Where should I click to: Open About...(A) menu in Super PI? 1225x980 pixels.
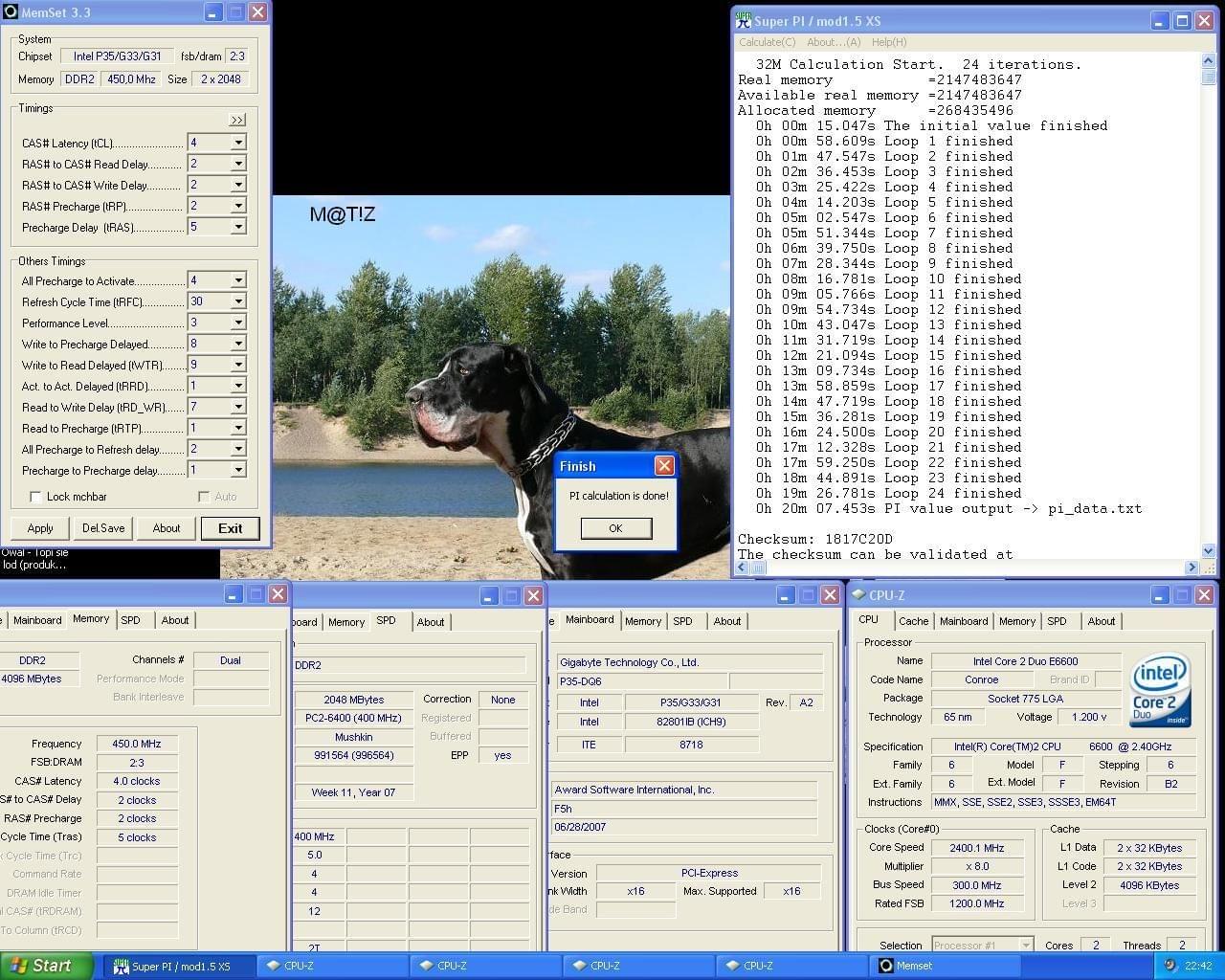[x=834, y=42]
